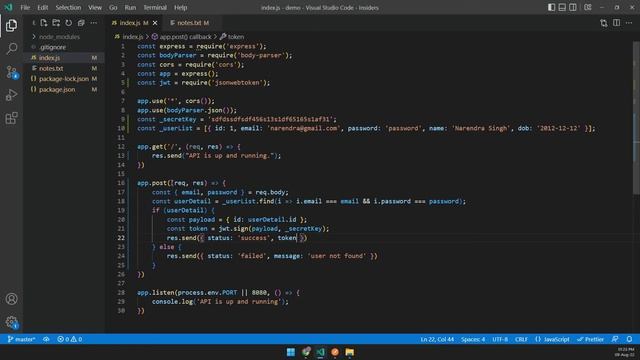Open the Customize Layout control
640x360 pixels.
(x=588, y=7)
